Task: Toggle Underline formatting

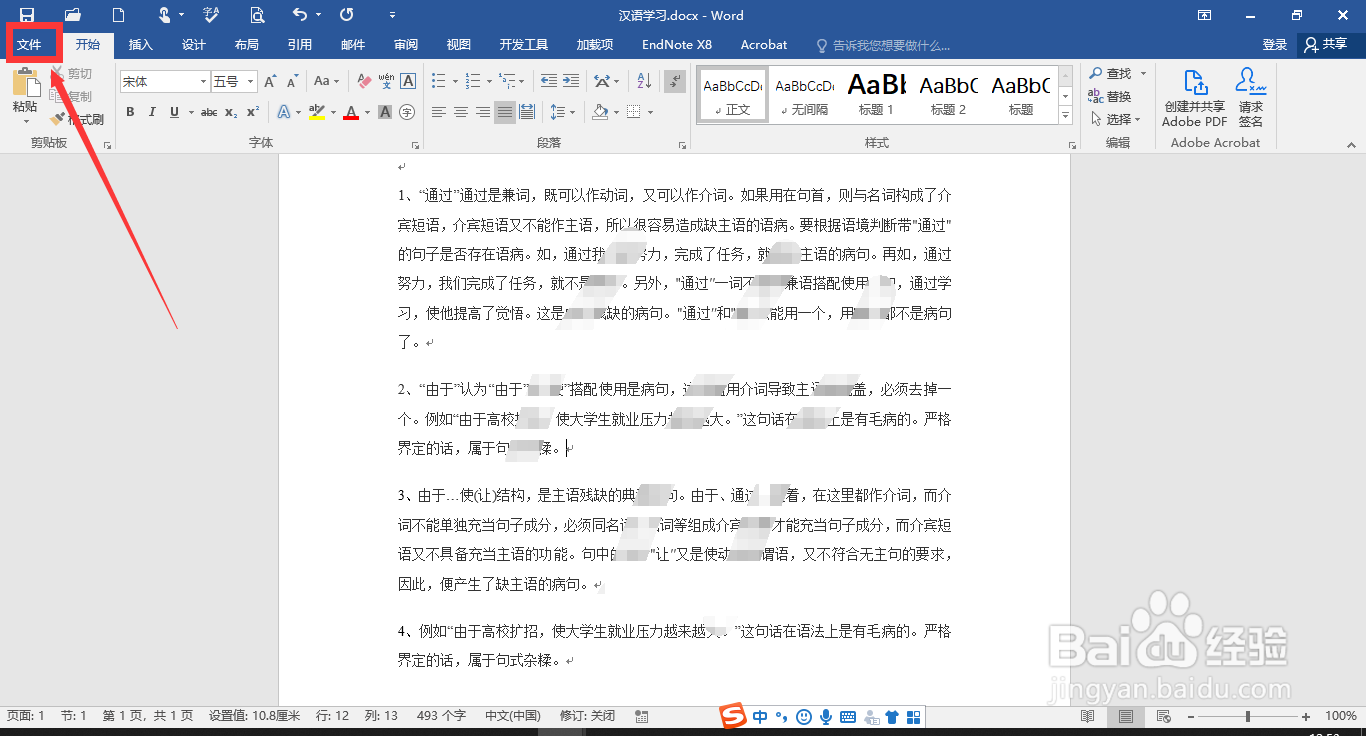Action: (x=175, y=112)
